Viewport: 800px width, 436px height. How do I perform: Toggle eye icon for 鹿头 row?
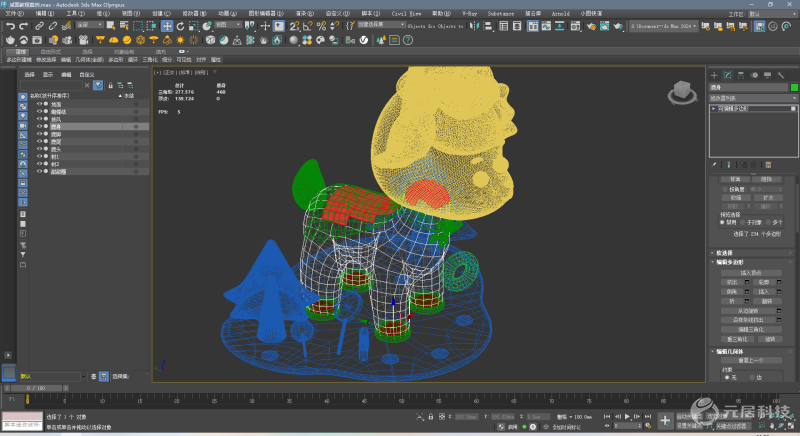tap(39, 149)
